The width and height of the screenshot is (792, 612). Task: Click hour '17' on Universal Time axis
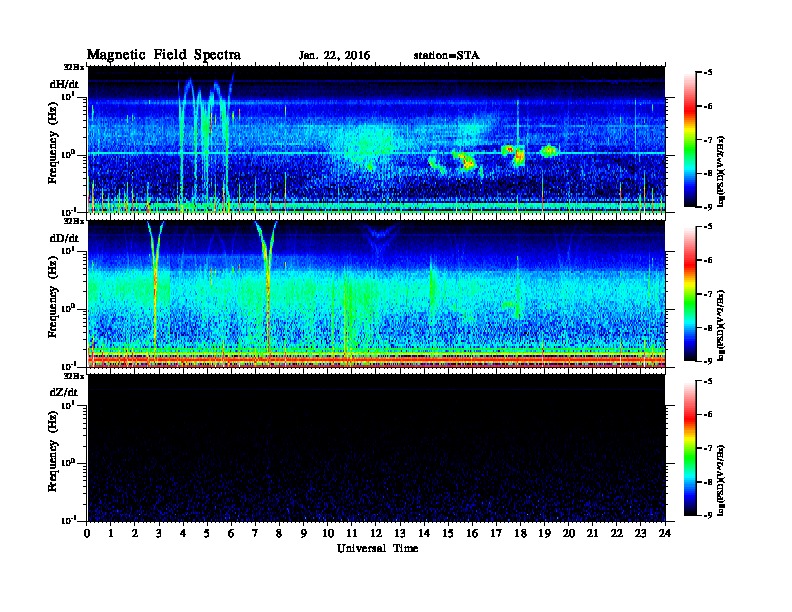(x=496, y=533)
